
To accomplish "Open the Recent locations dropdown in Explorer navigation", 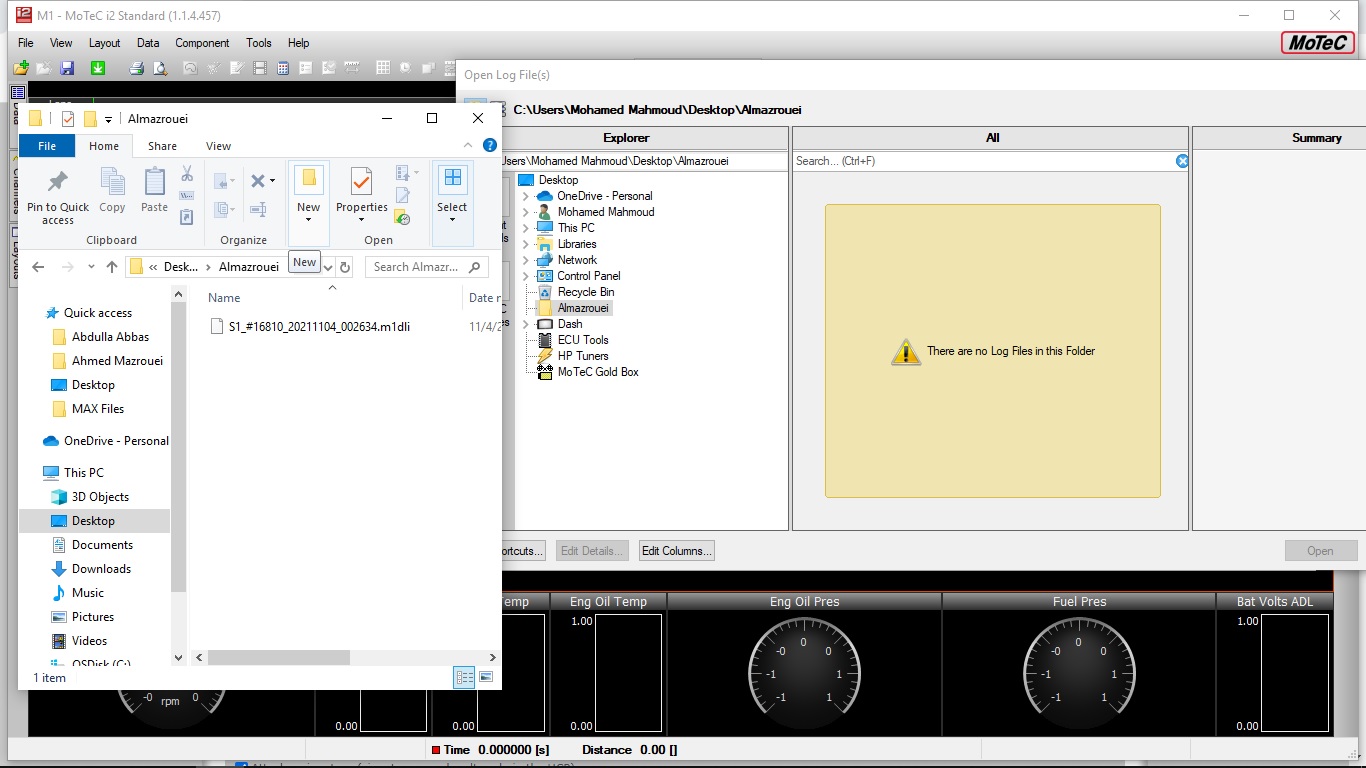I will click(89, 267).
